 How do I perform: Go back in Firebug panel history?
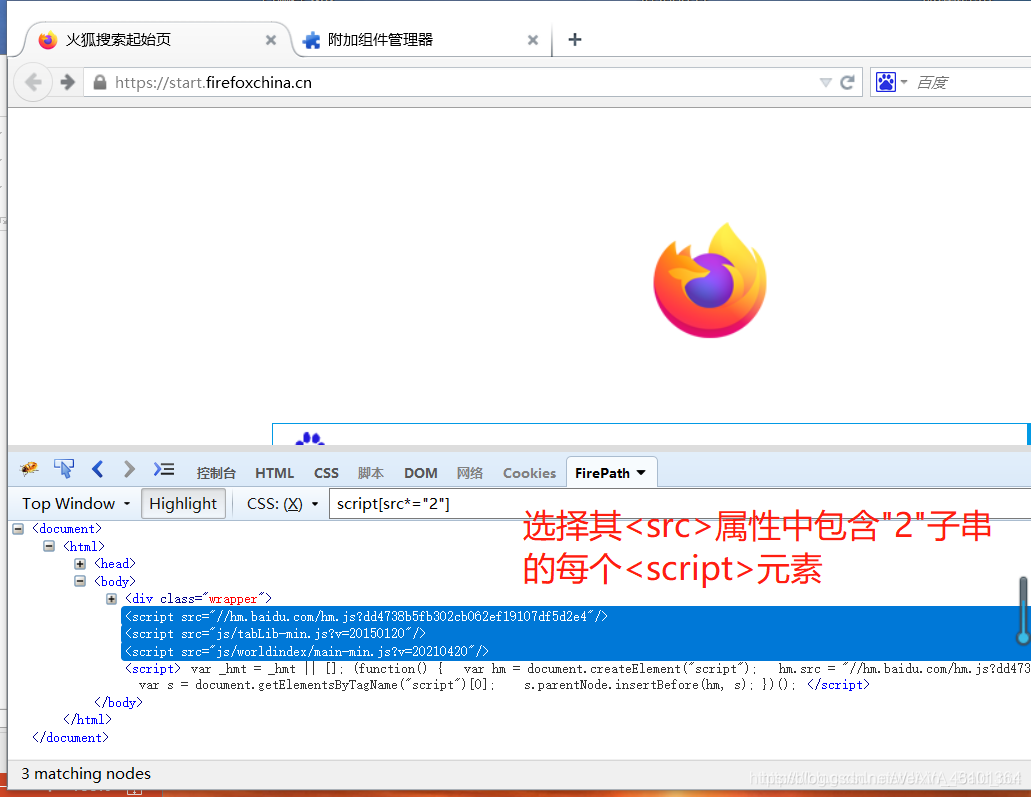pyautogui.click(x=97, y=469)
